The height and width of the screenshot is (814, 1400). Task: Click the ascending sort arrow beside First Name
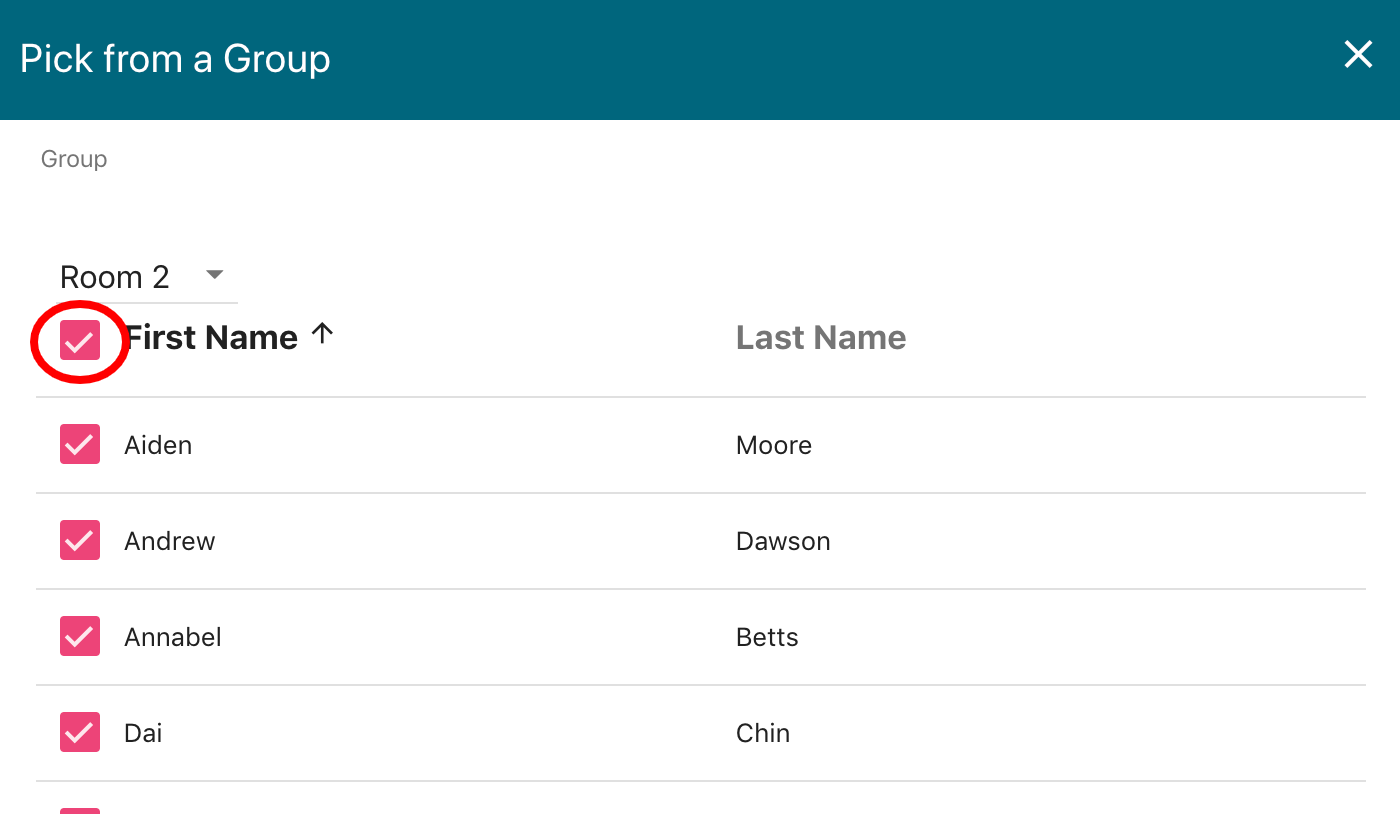(321, 335)
